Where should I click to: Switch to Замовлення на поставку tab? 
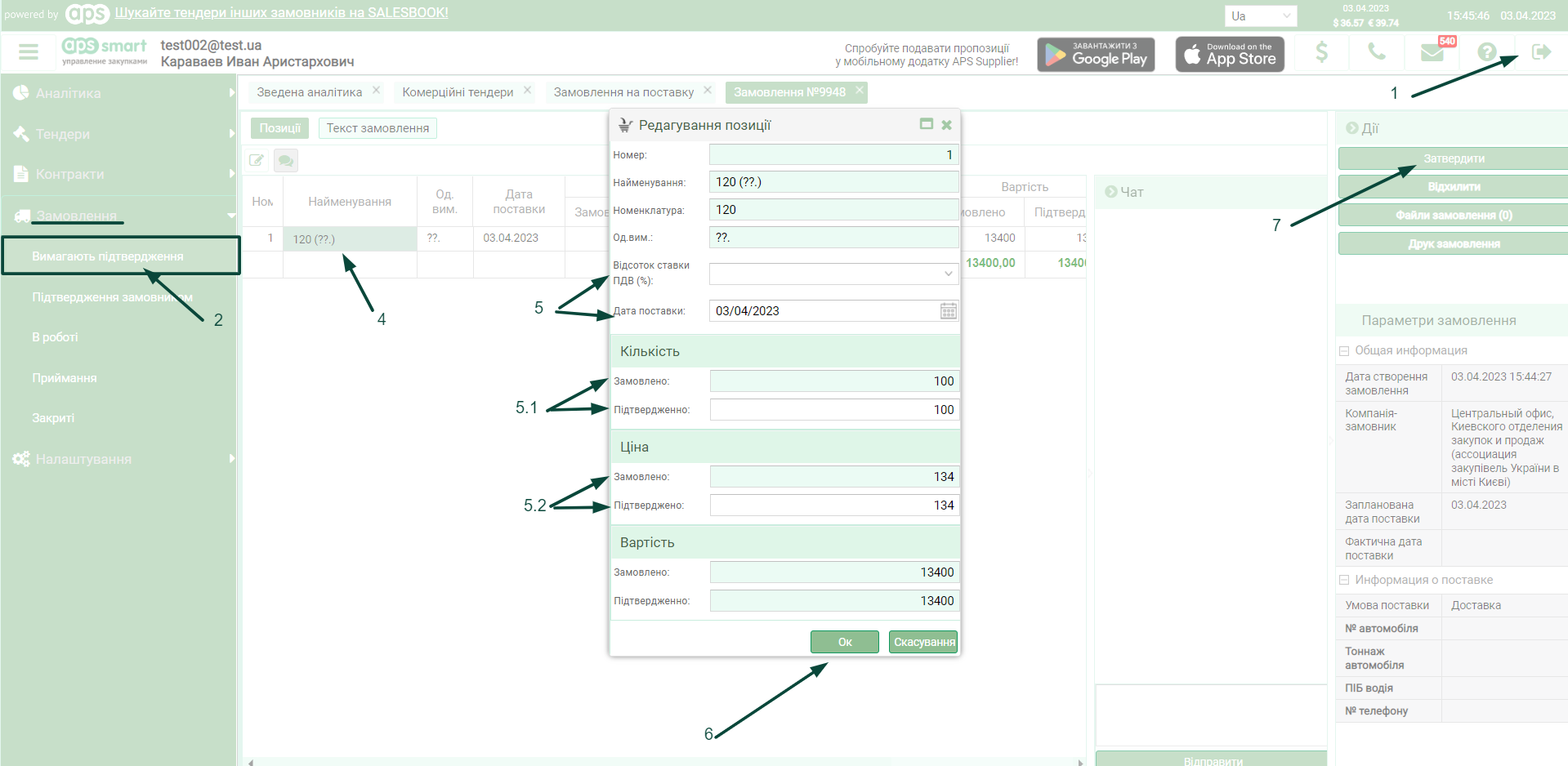point(623,92)
